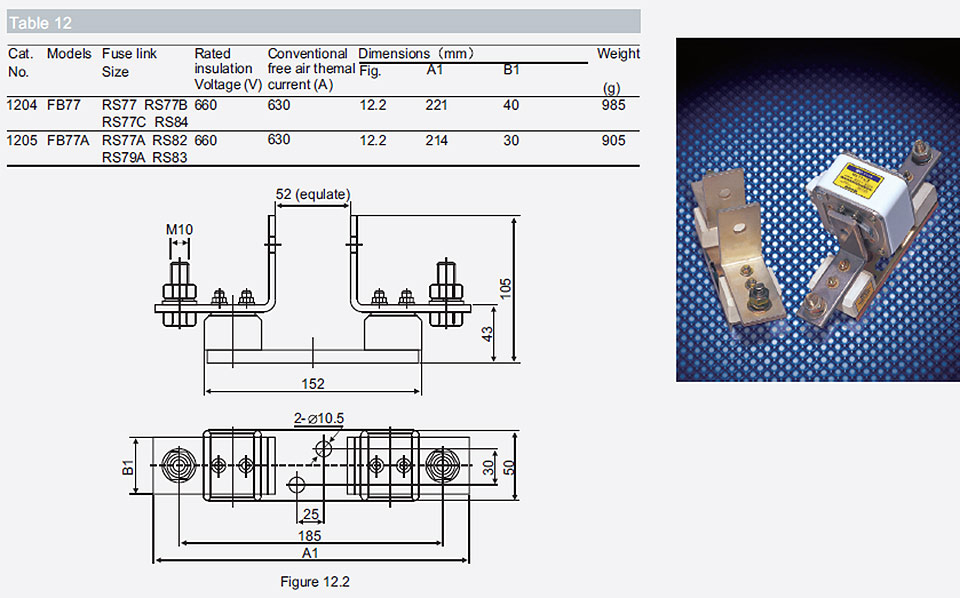Select the "Fig." sub-header in the table
The width and height of the screenshot is (960, 598).
[370, 71]
